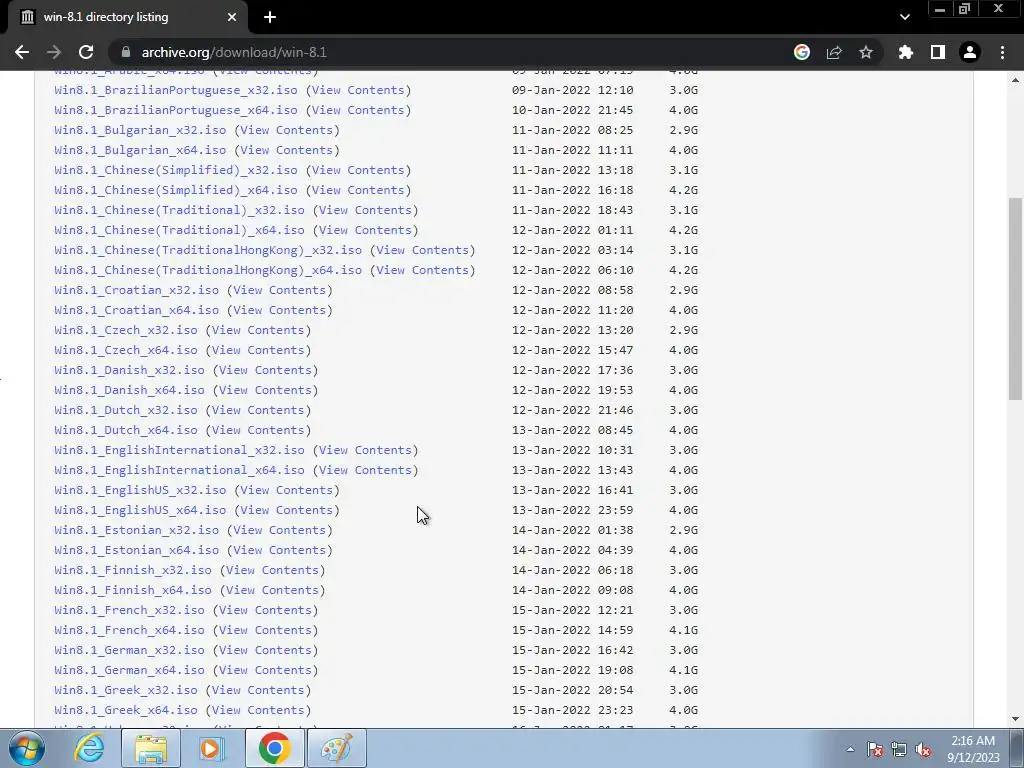Viewport: 1024px width, 768px height.
Task: Select size 4.2G in Chinese(Traditional)_x64 row
Action: (683, 230)
